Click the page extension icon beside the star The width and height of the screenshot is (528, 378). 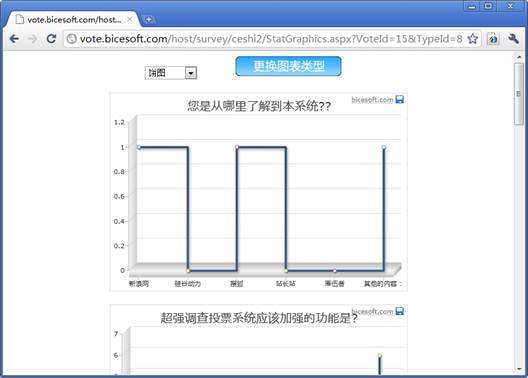[x=493, y=39]
